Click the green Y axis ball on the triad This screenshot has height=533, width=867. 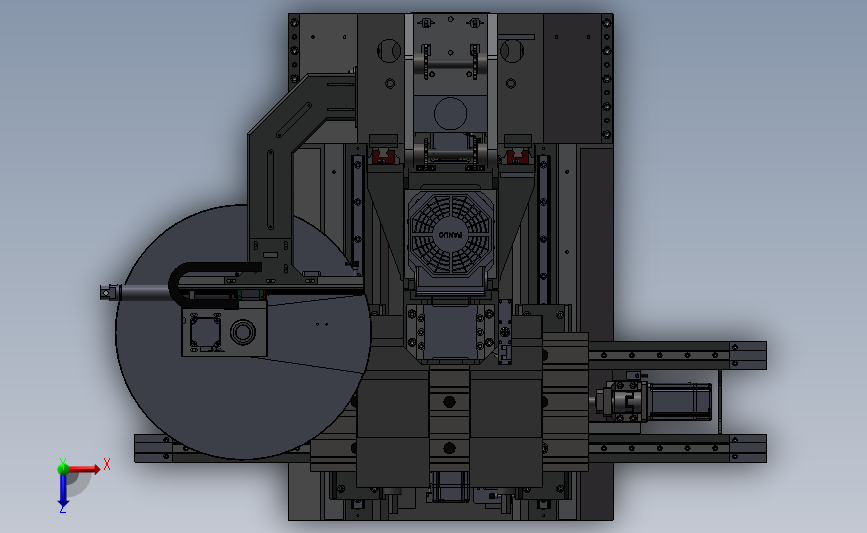63,468
